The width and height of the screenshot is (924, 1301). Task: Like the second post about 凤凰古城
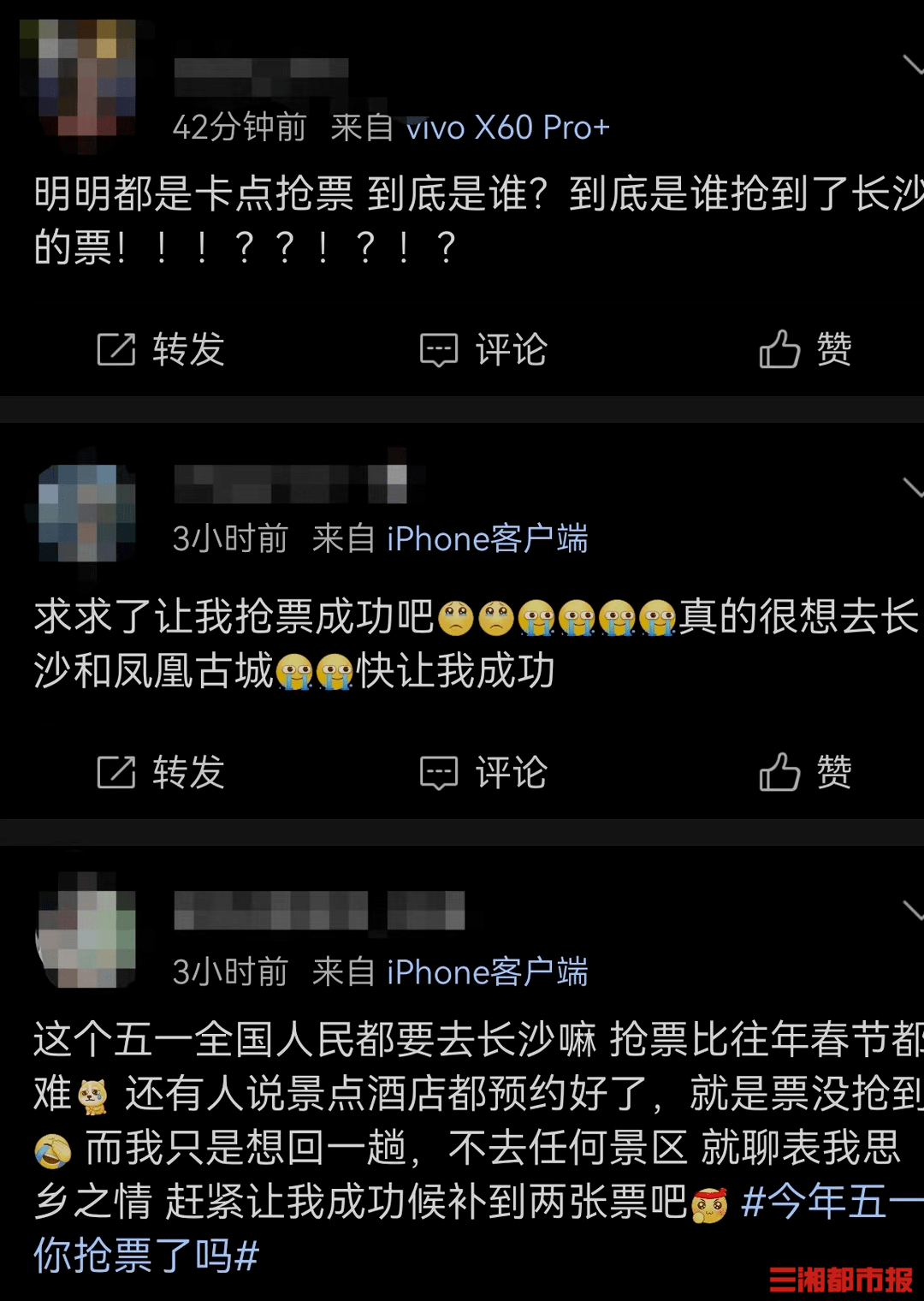tap(779, 772)
